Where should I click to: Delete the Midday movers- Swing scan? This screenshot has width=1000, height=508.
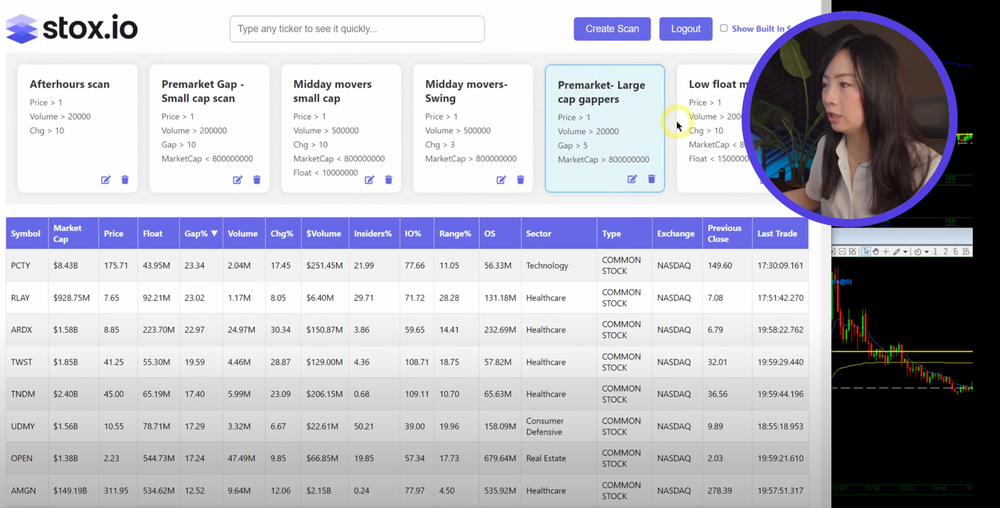coord(520,180)
